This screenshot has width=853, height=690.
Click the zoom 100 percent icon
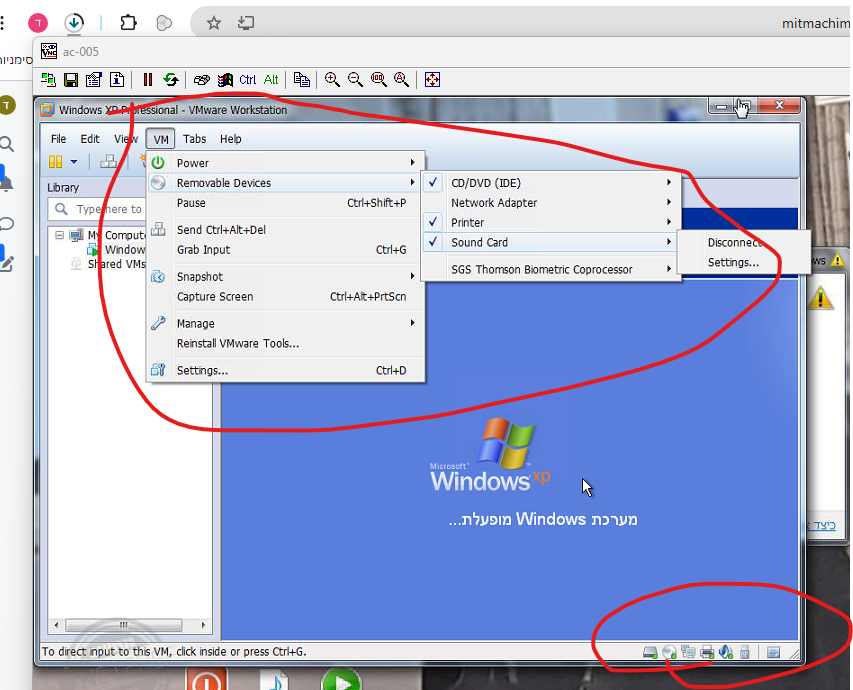pos(379,80)
